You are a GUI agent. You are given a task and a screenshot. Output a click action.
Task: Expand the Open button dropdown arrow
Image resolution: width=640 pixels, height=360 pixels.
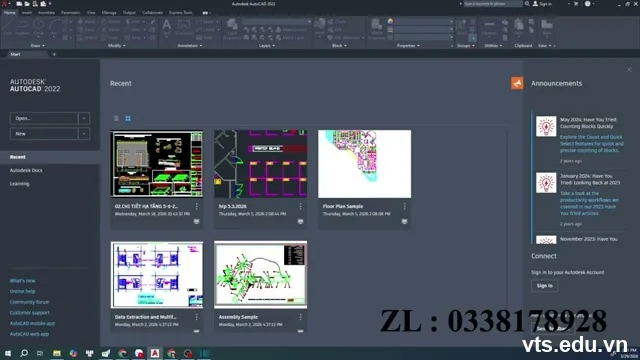84,118
